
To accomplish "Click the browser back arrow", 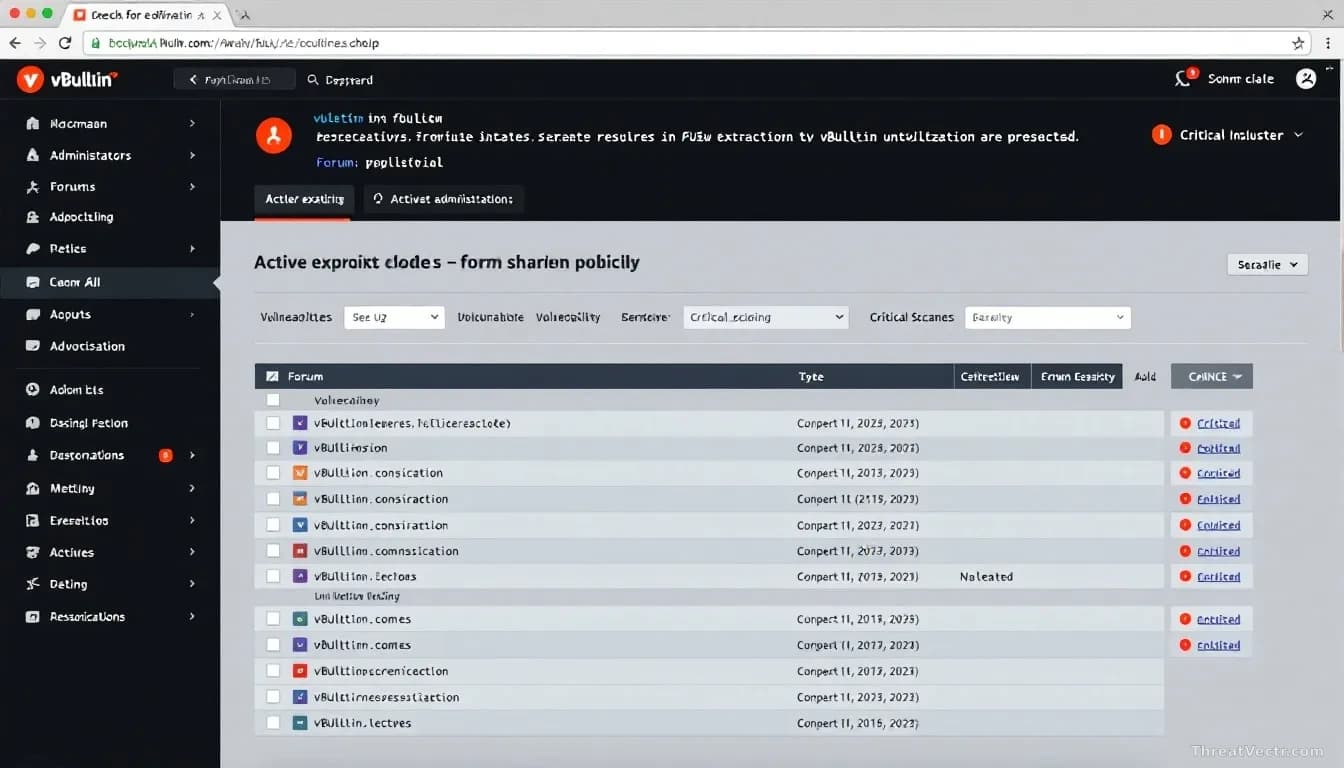I will 15,43.
